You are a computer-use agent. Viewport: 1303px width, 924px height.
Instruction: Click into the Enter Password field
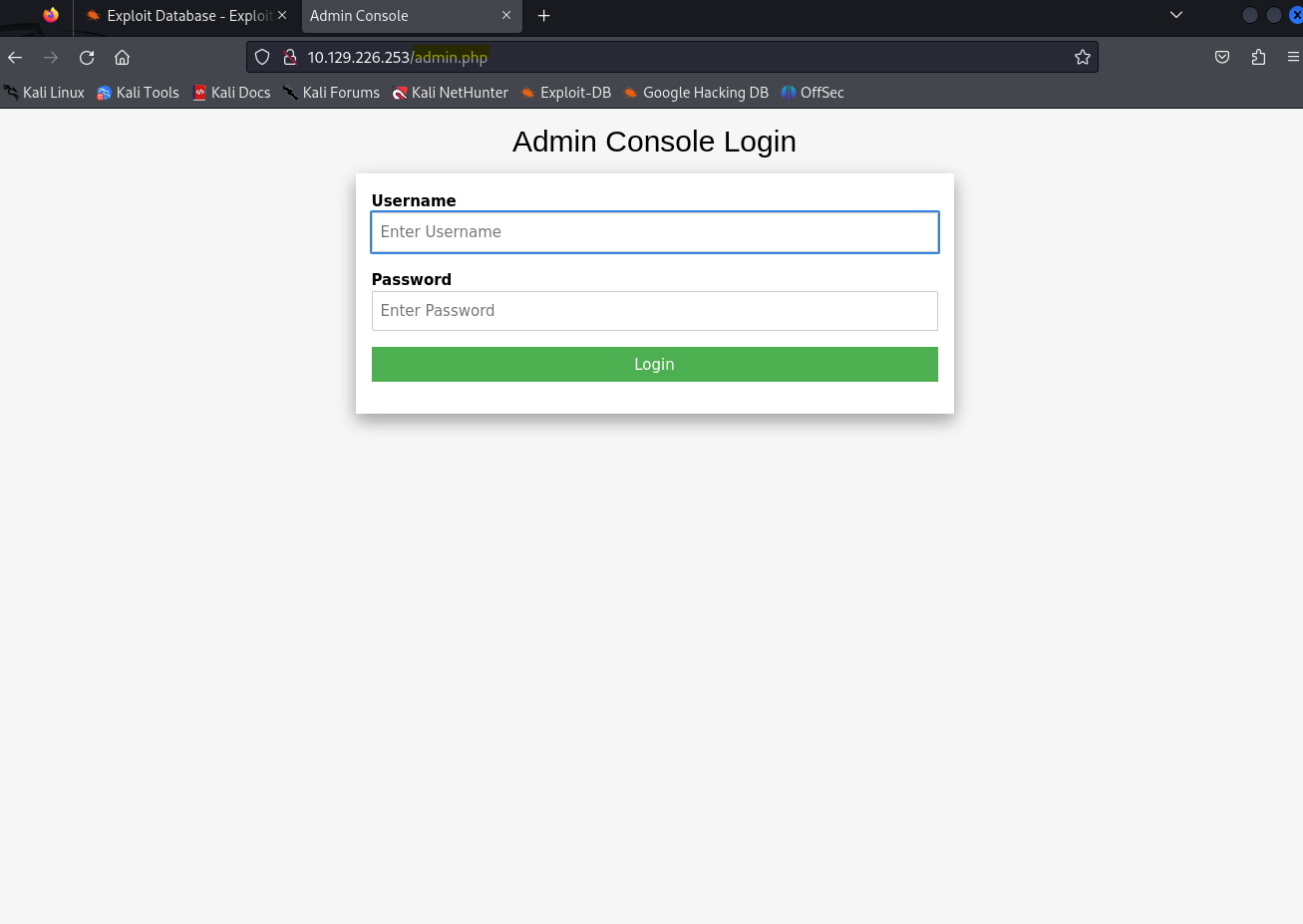[654, 311]
